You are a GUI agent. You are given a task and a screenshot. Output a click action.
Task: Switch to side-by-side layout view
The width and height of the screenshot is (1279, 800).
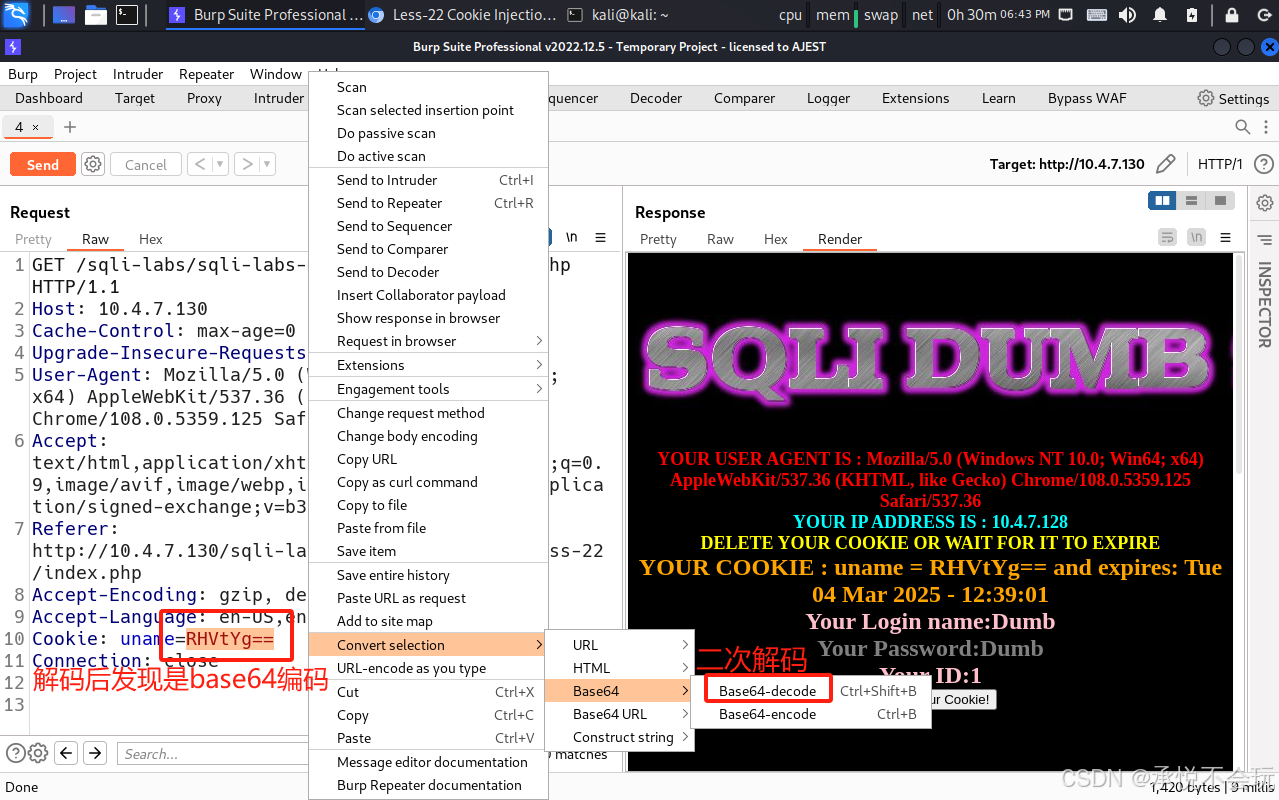(1162, 201)
